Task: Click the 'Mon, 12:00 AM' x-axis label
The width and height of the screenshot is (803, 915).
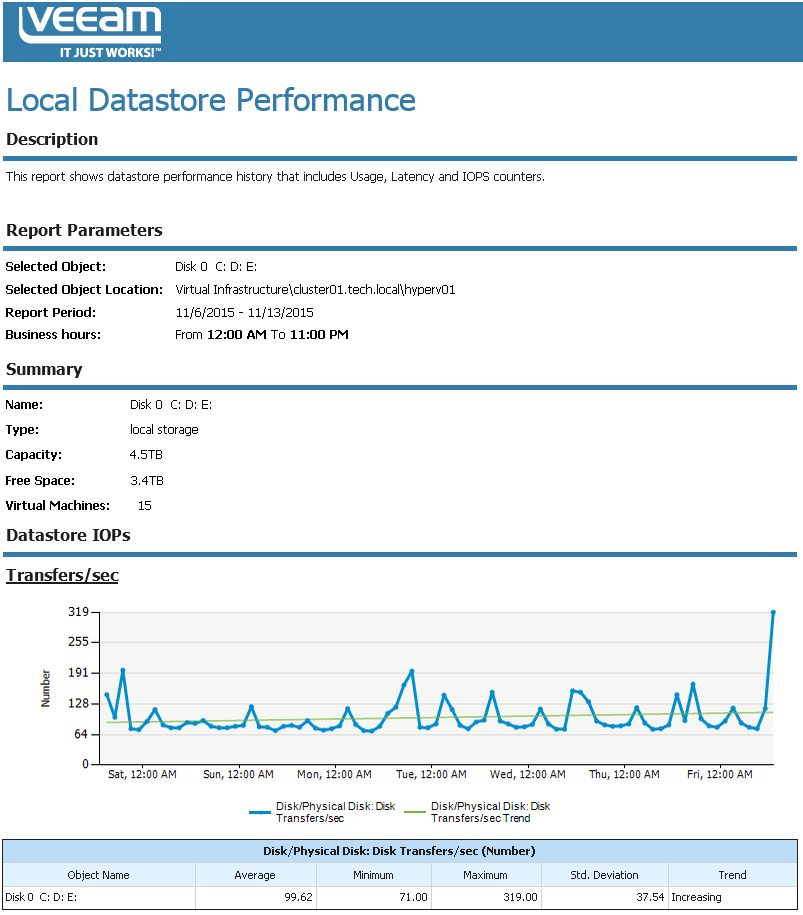Action: (334, 774)
